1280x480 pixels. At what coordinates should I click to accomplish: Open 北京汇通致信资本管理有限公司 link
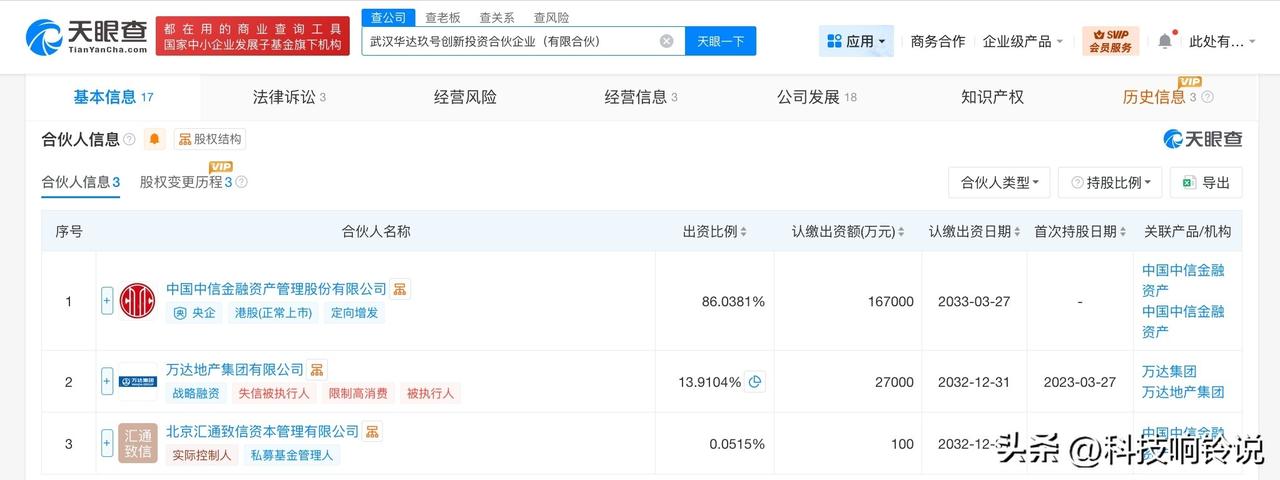coord(262,432)
